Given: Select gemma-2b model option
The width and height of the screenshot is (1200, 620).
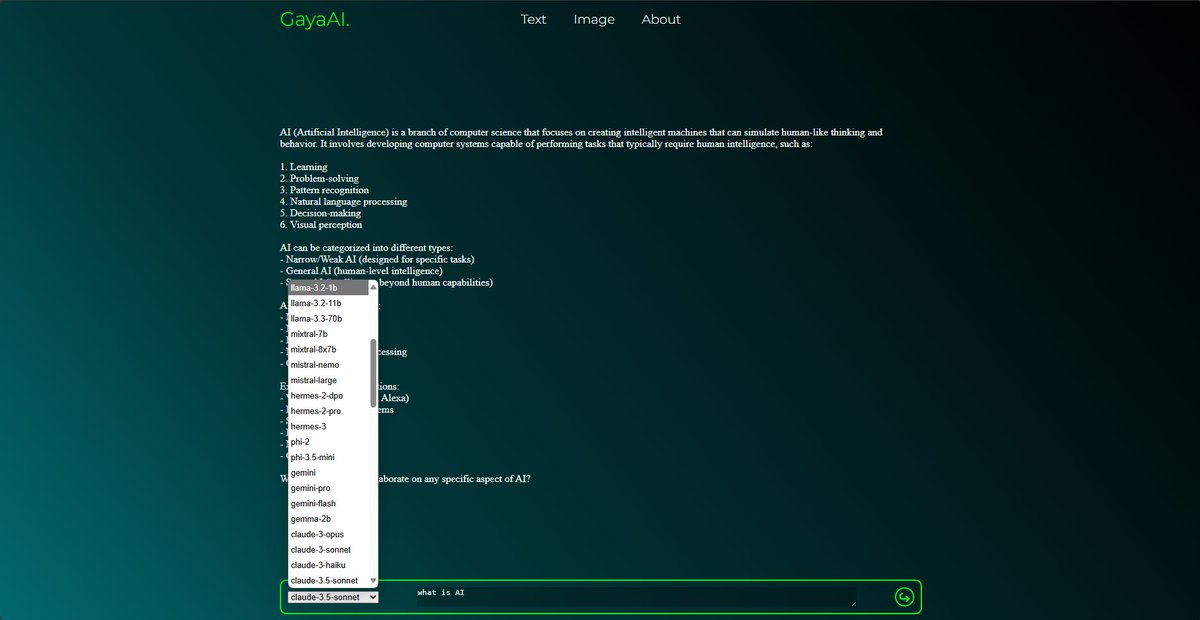Looking at the screenshot, I should tap(328, 519).
